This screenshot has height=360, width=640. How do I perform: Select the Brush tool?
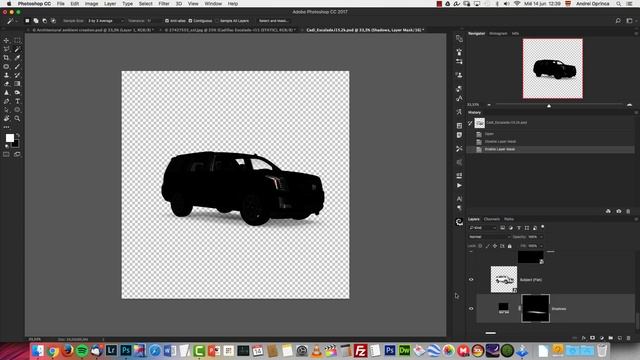pos(17,66)
